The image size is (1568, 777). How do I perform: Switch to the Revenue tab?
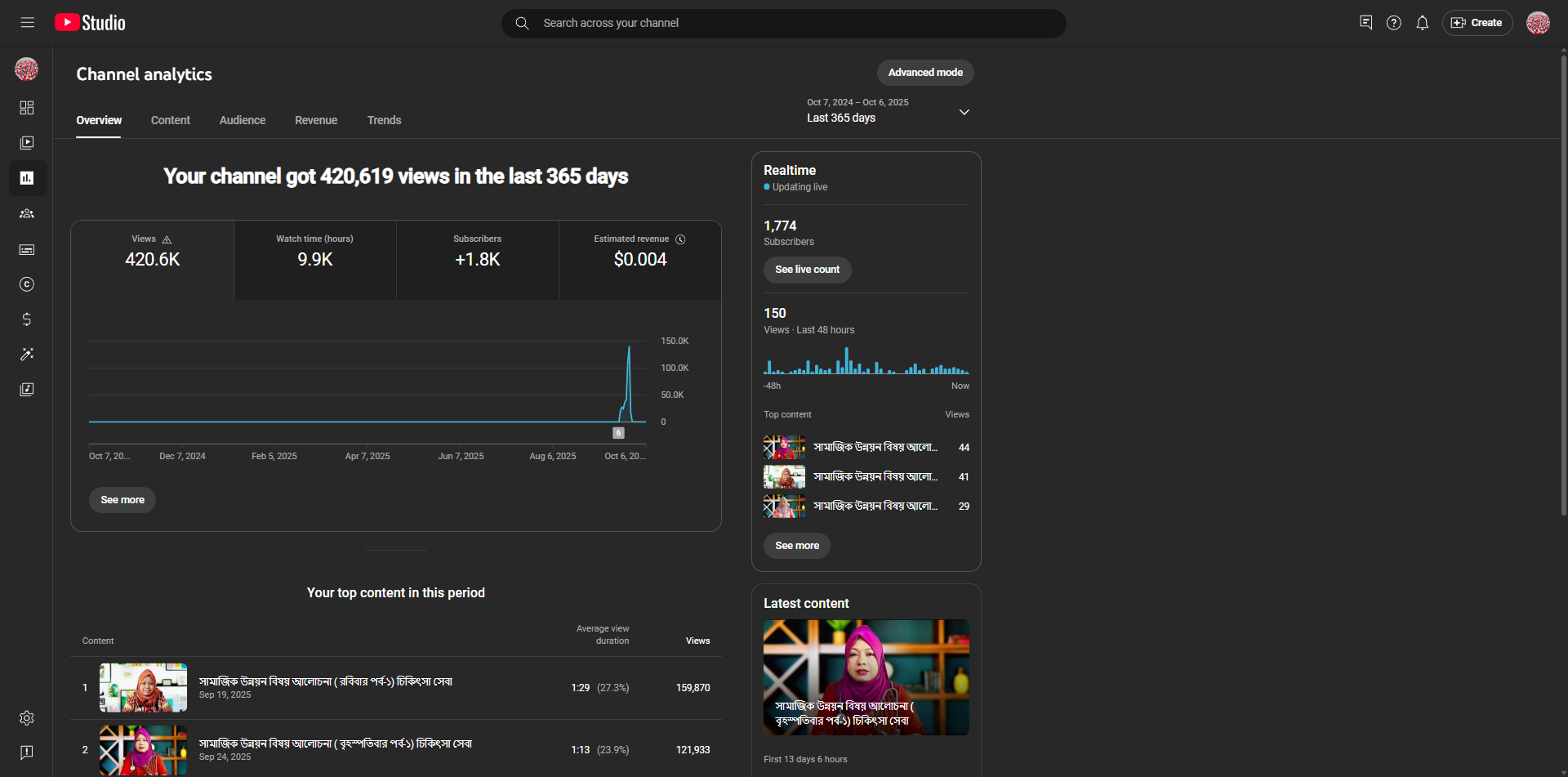[x=316, y=120]
